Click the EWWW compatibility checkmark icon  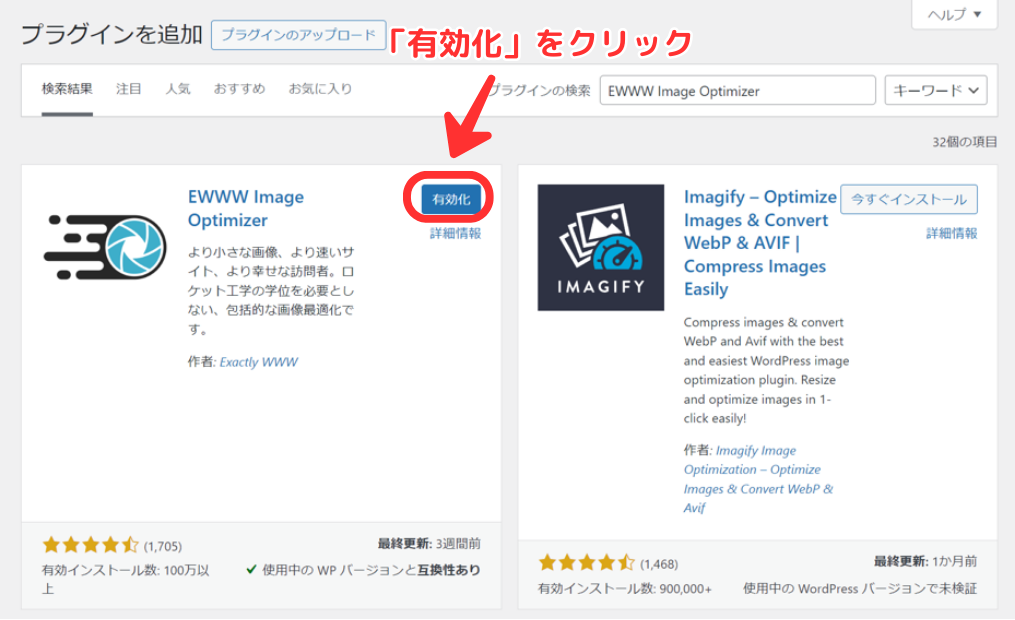click(251, 570)
